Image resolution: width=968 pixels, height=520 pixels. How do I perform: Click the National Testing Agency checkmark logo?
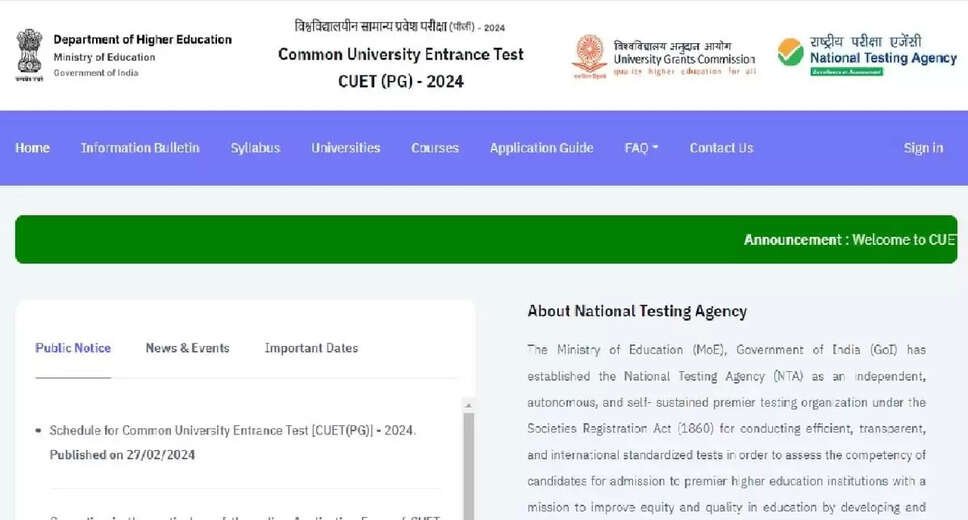pos(790,52)
